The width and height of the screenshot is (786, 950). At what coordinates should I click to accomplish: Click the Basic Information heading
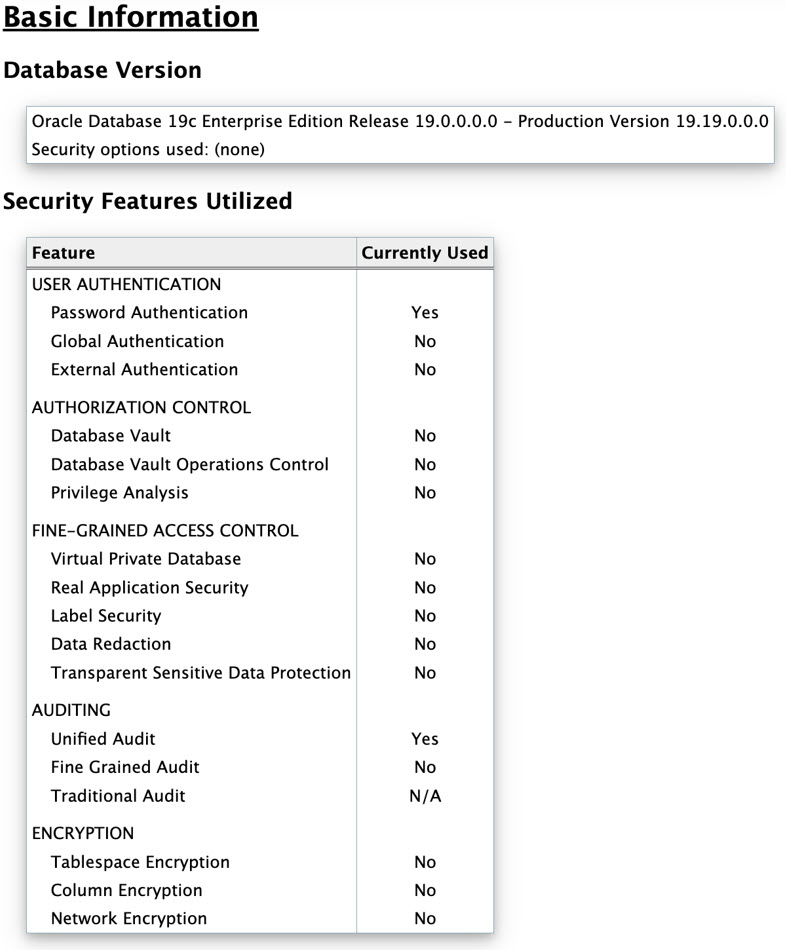131,17
